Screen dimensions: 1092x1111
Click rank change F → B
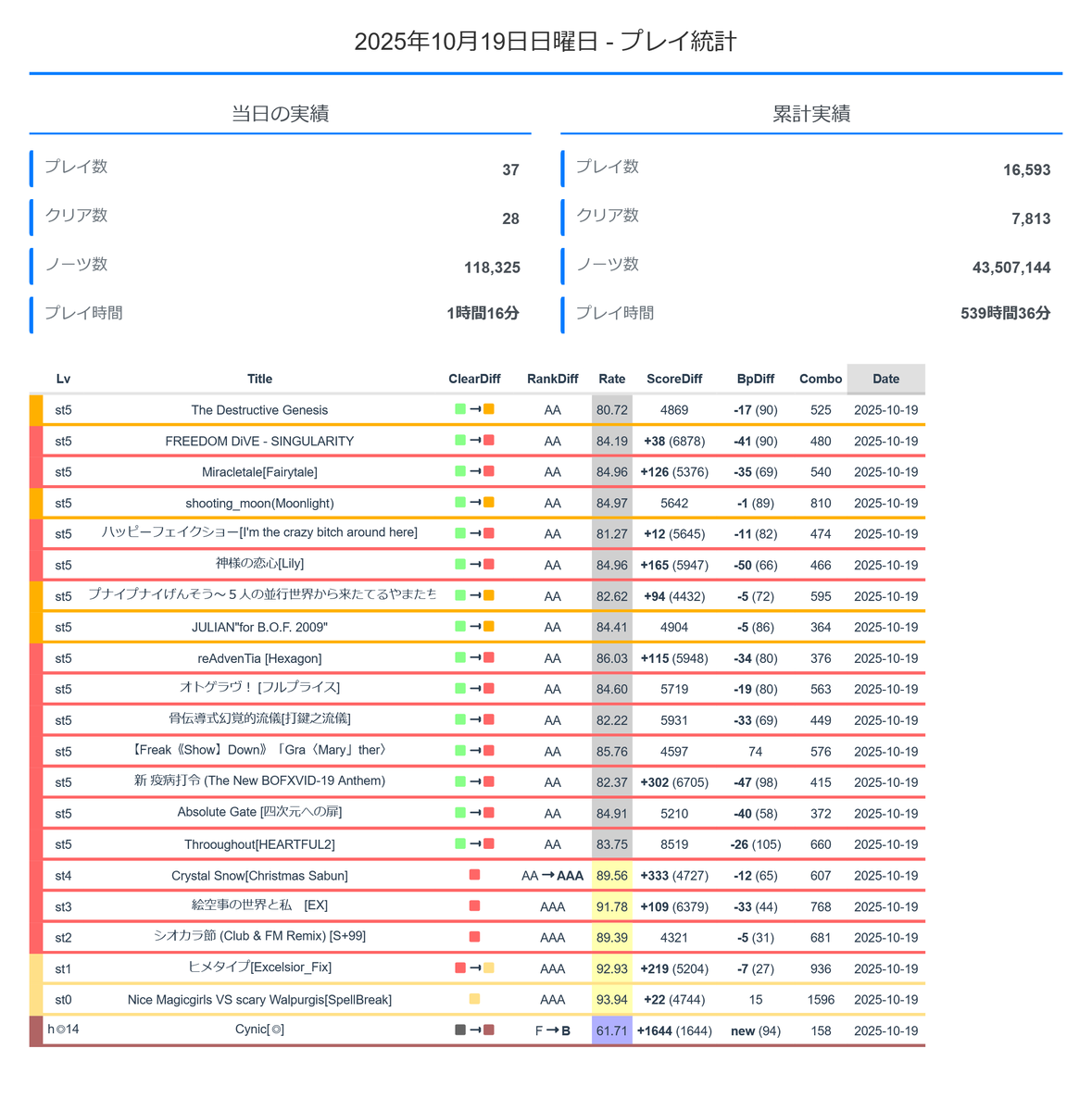pos(553,1030)
